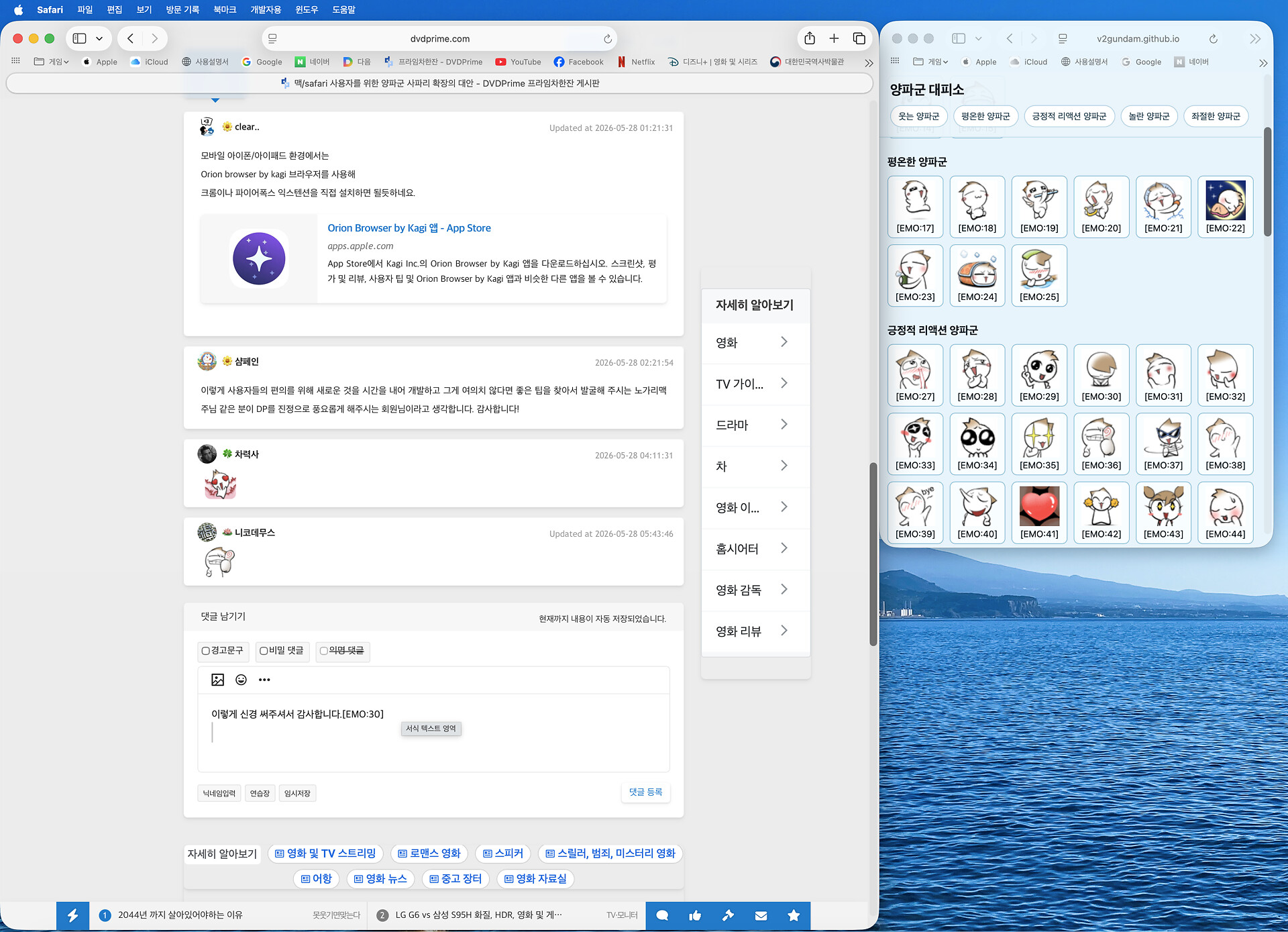
Task: Expand the 영화 sidebar item
Action: click(x=755, y=342)
